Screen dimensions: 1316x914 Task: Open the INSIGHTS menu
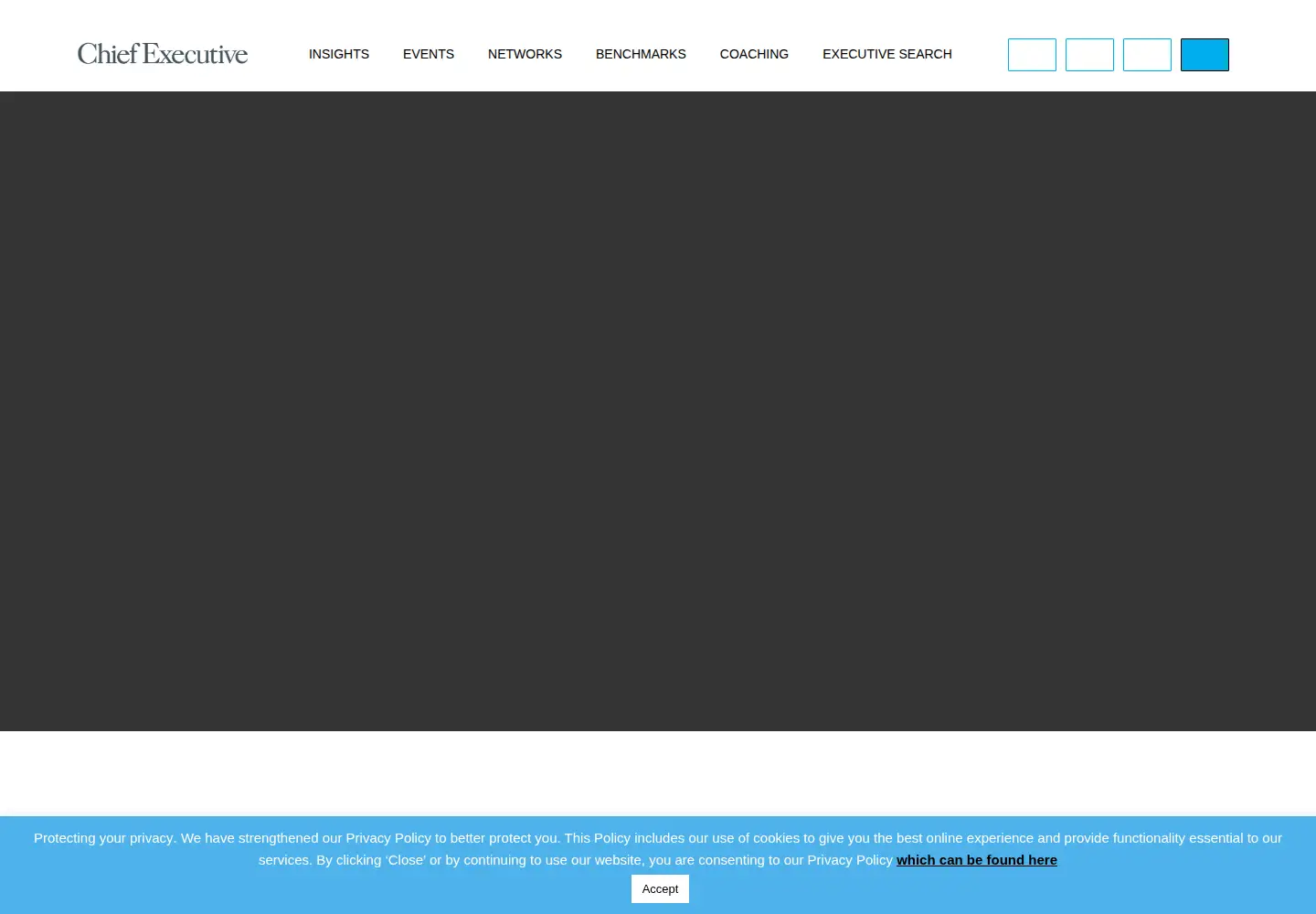click(339, 54)
